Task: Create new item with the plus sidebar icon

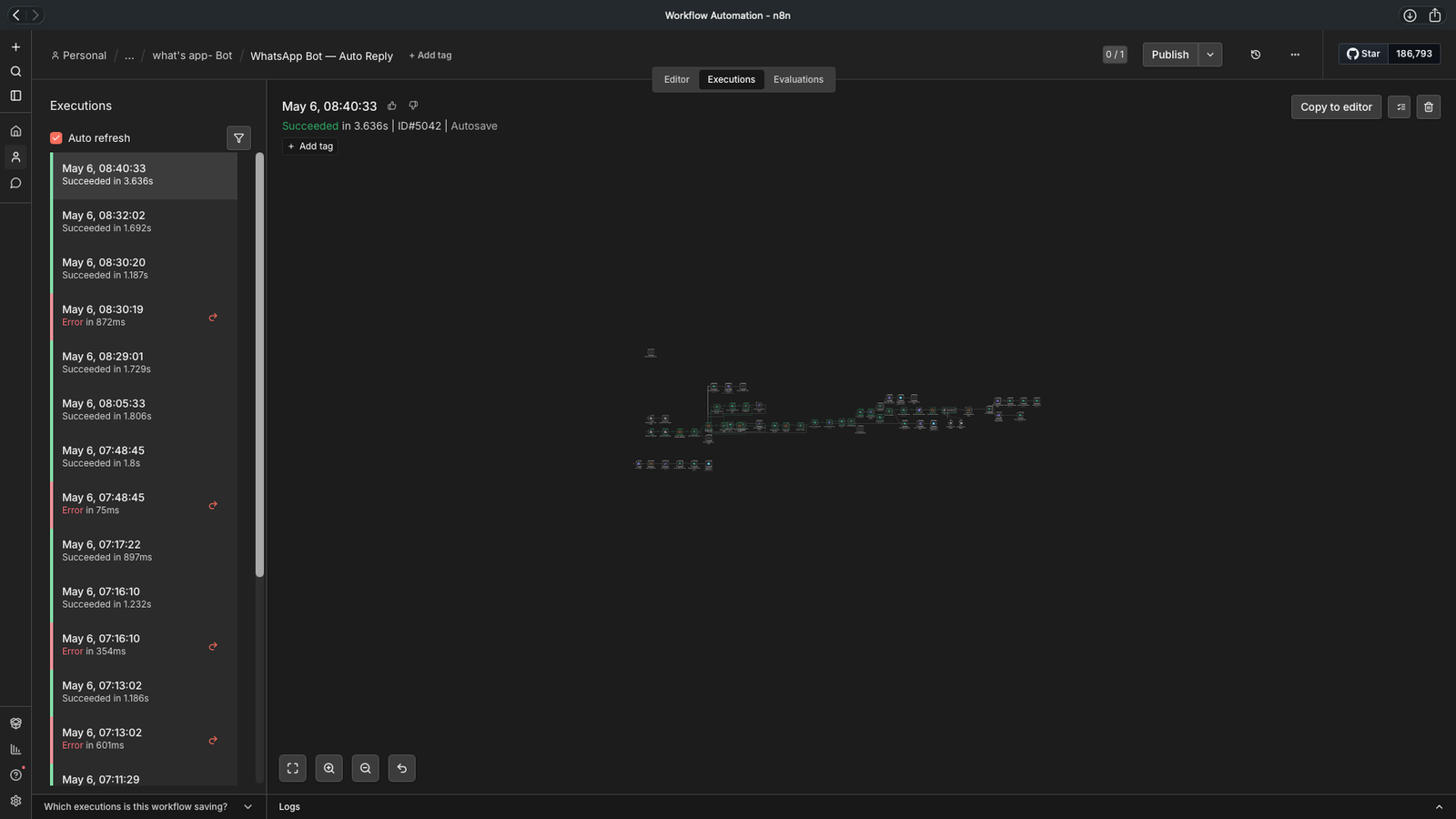Action: [x=15, y=47]
